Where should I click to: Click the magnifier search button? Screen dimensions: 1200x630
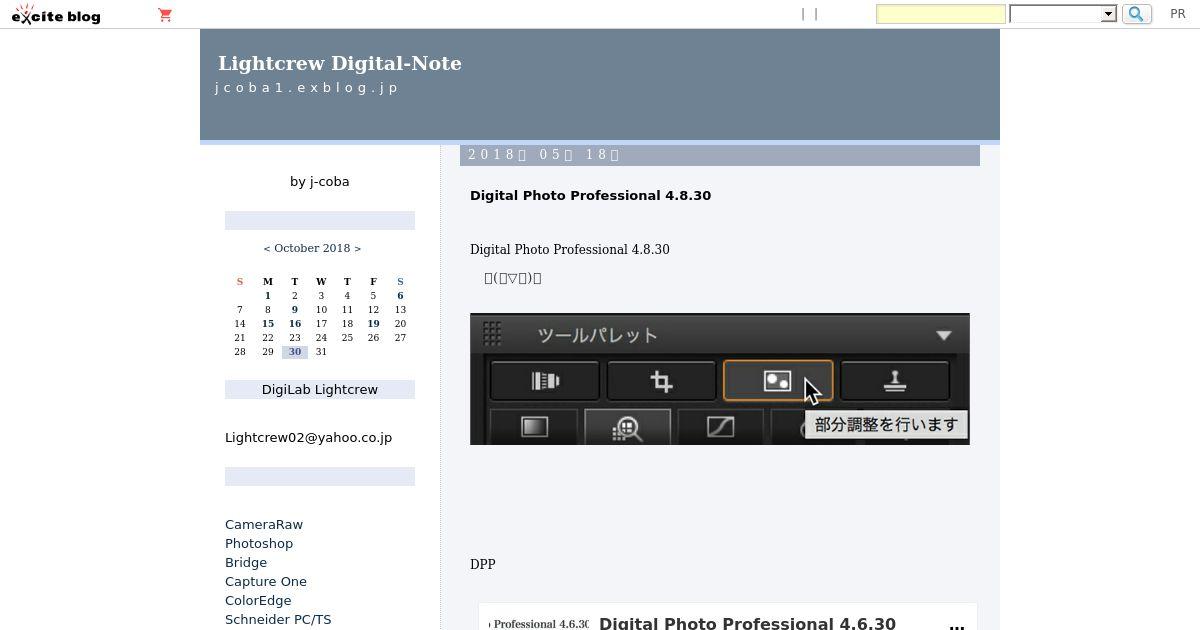[x=1136, y=14]
